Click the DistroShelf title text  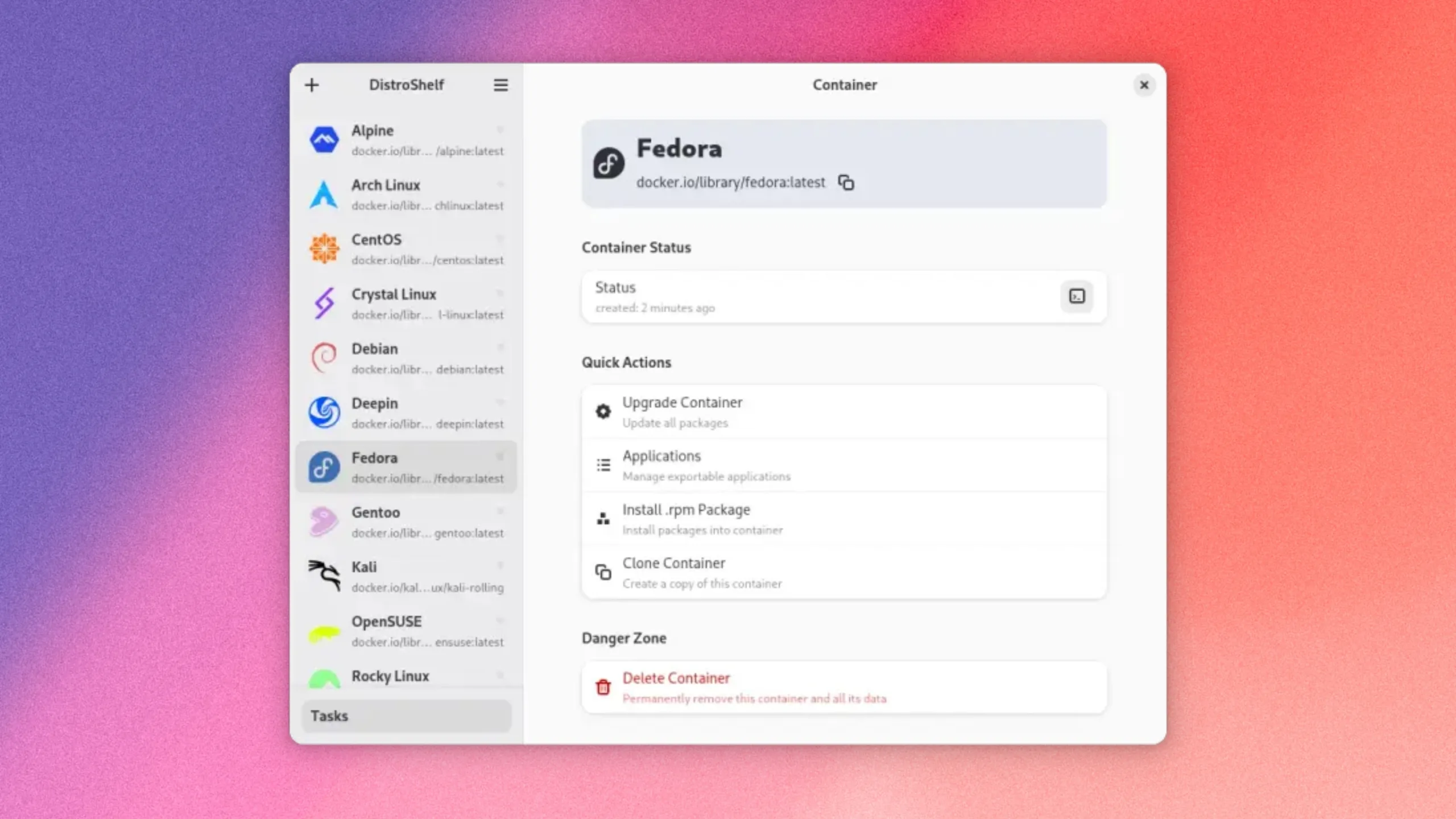point(406,85)
